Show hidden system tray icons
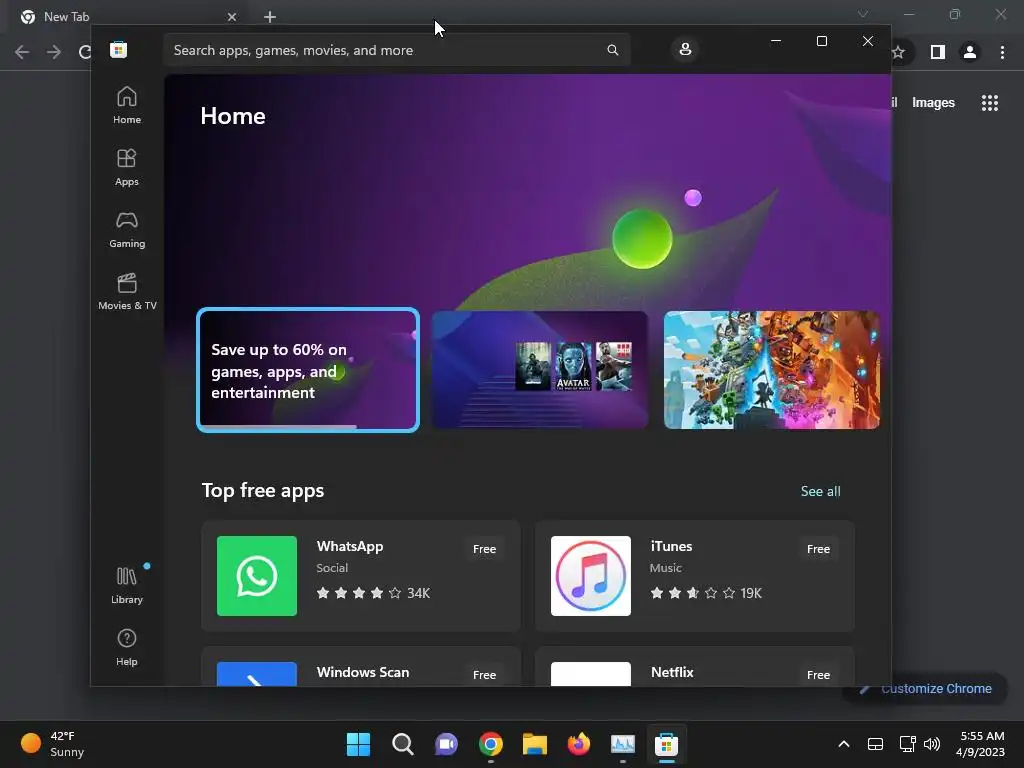Screen dimensions: 1024x768 (844, 744)
